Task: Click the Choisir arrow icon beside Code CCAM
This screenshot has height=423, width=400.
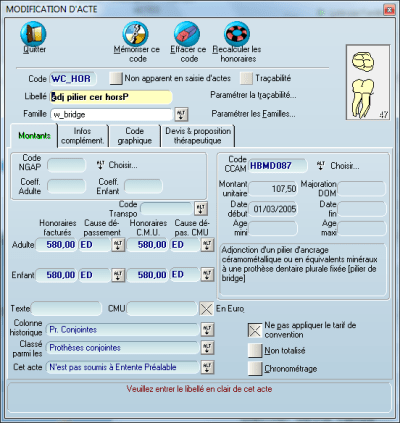Action: pos(321,166)
